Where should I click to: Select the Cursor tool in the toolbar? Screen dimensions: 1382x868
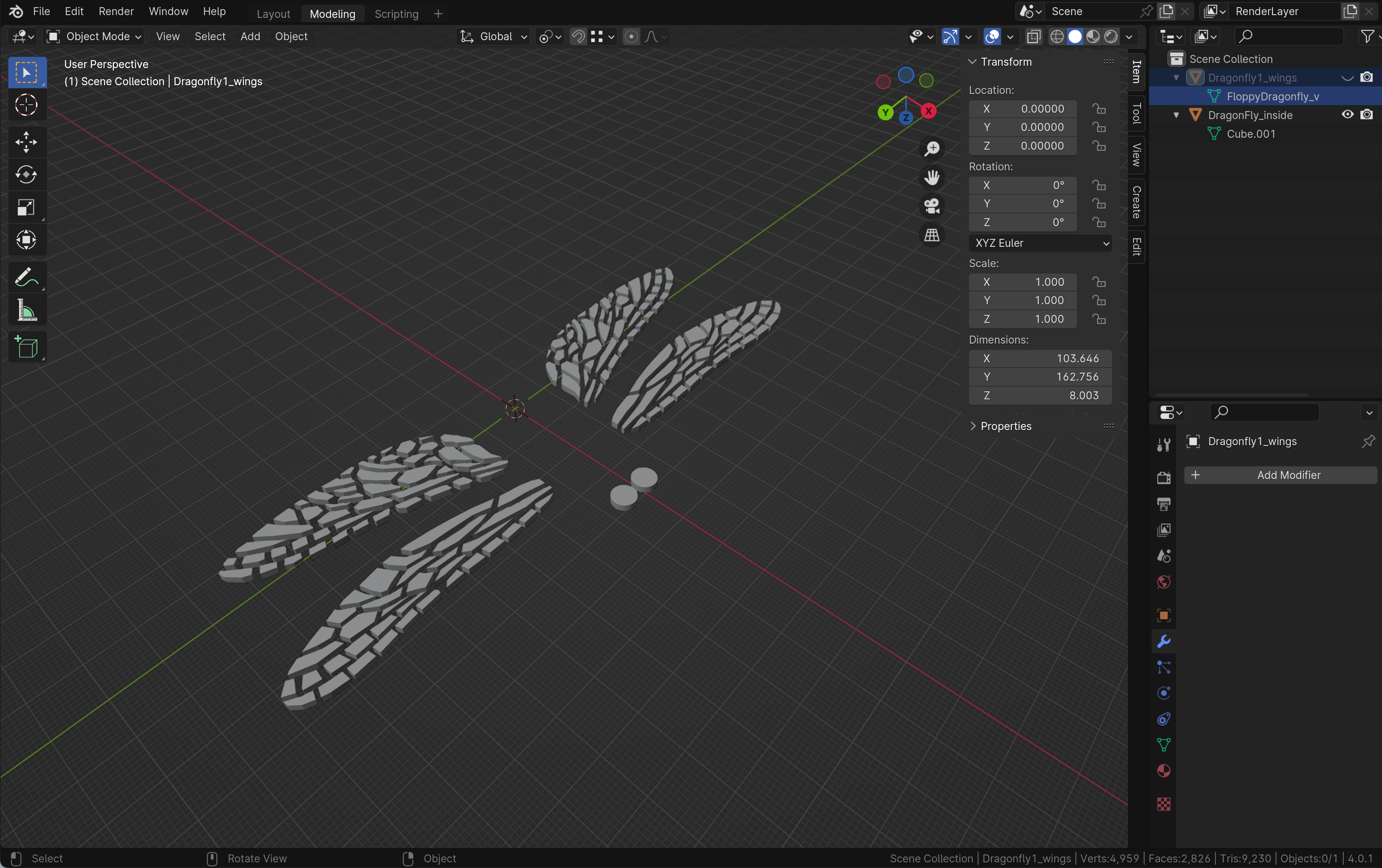pyautogui.click(x=26, y=105)
